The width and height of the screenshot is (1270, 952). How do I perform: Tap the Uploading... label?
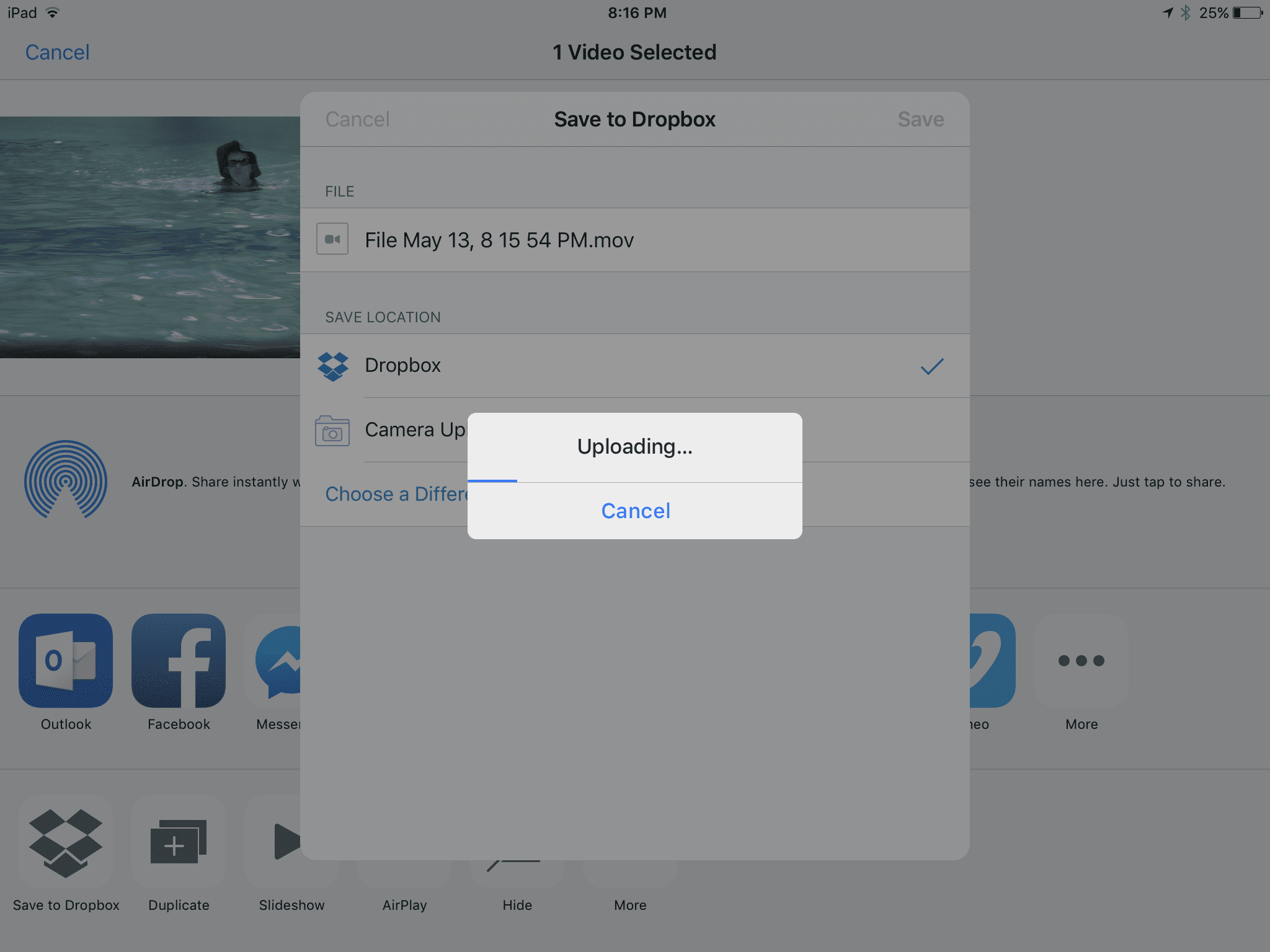(635, 446)
